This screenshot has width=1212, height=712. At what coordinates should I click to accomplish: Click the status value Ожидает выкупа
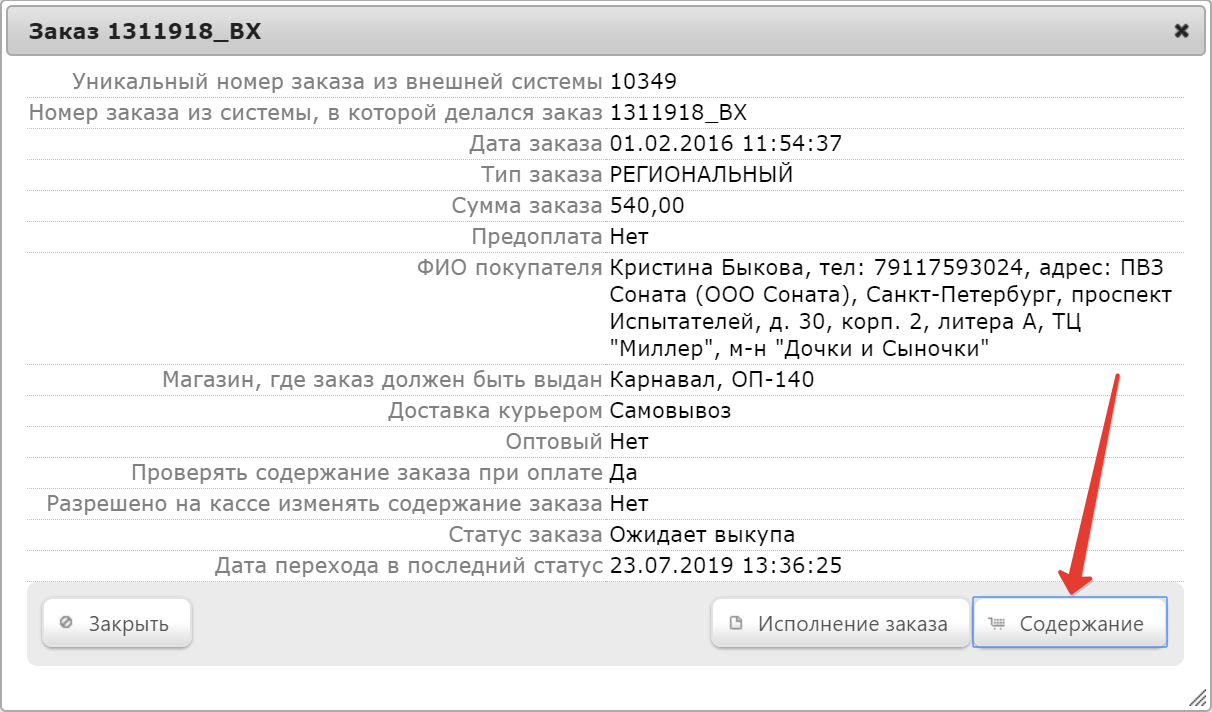(x=702, y=534)
